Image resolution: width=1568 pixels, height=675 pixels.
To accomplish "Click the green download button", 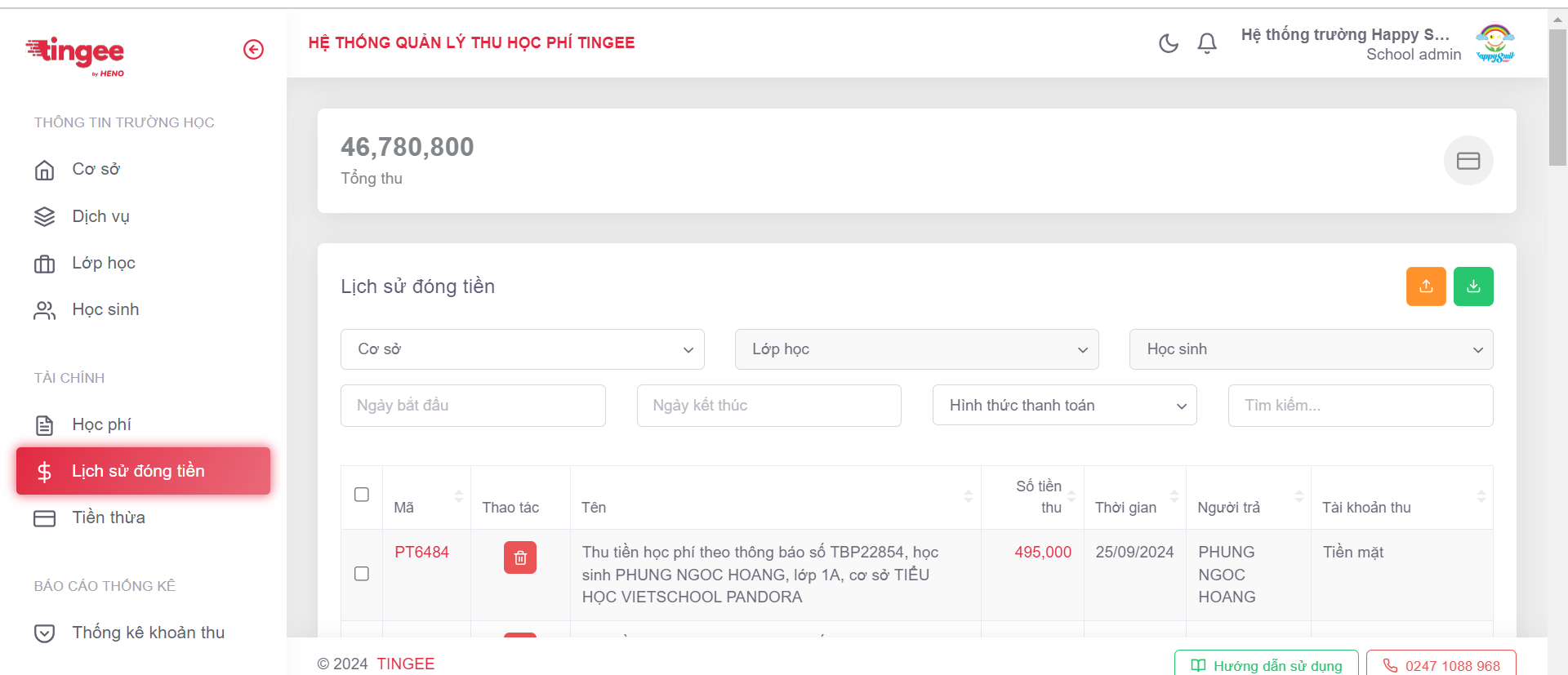I will [x=1473, y=286].
